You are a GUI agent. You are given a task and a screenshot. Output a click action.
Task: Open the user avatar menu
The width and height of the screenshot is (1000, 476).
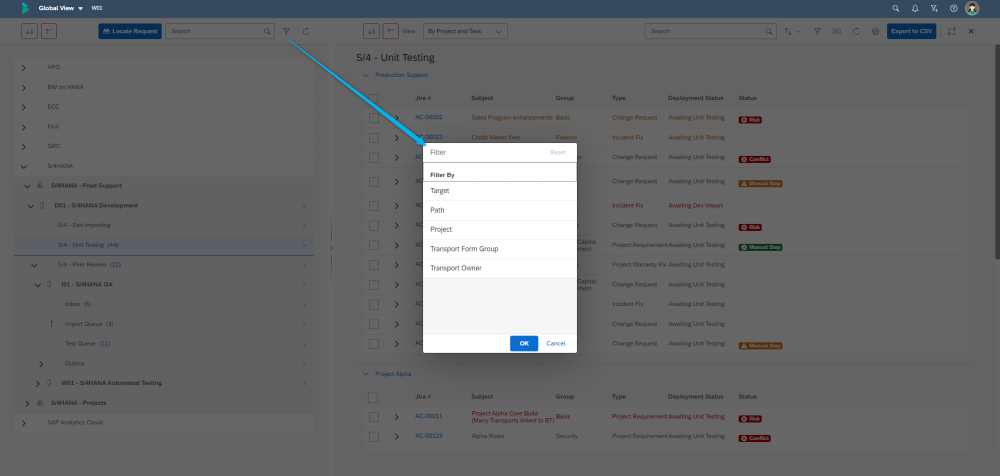972,8
